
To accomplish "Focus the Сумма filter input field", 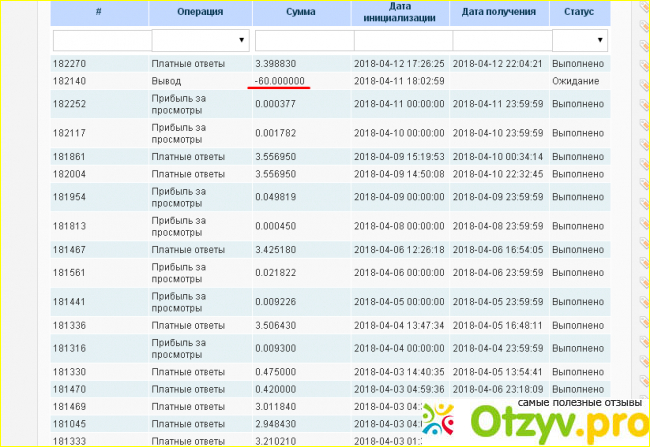I will click(x=304, y=40).
